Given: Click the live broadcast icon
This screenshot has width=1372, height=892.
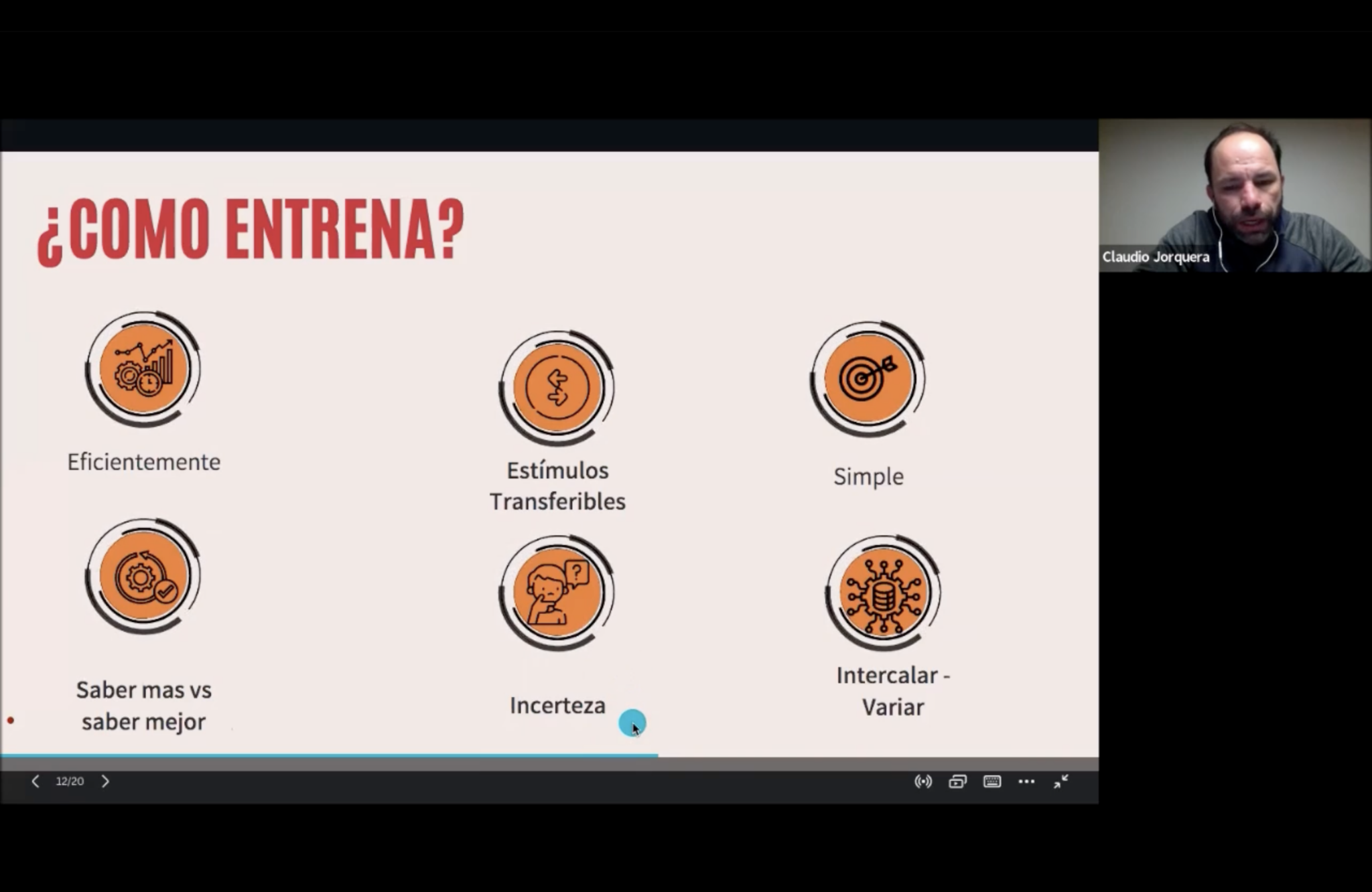Looking at the screenshot, I should coord(923,782).
